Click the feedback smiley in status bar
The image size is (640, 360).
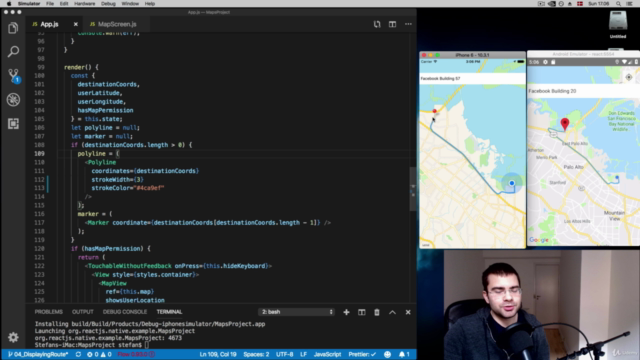tap(387, 354)
